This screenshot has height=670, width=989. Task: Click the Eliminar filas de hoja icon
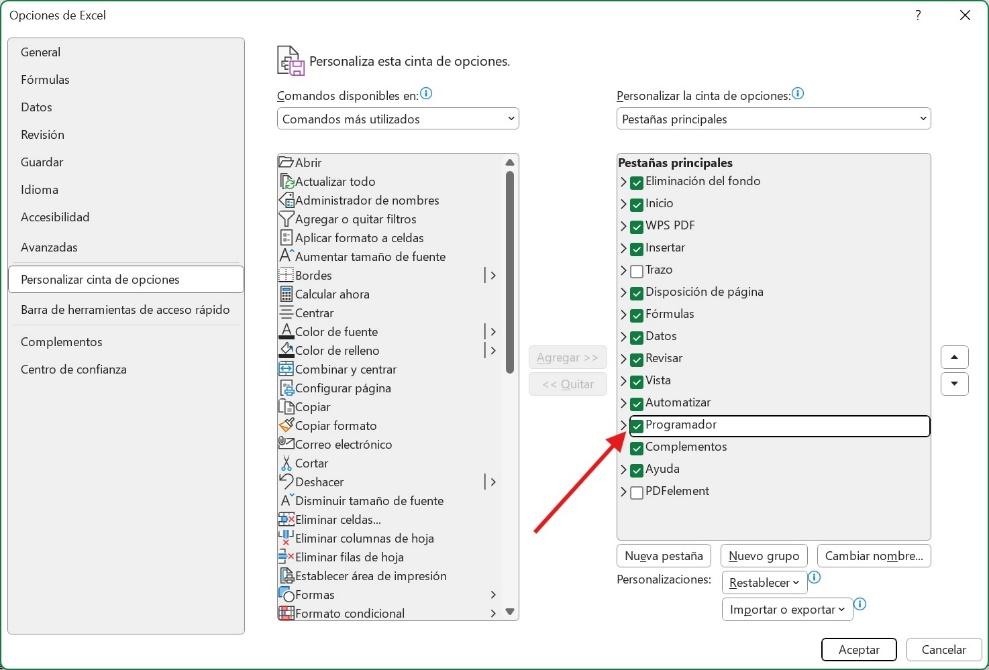286,557
